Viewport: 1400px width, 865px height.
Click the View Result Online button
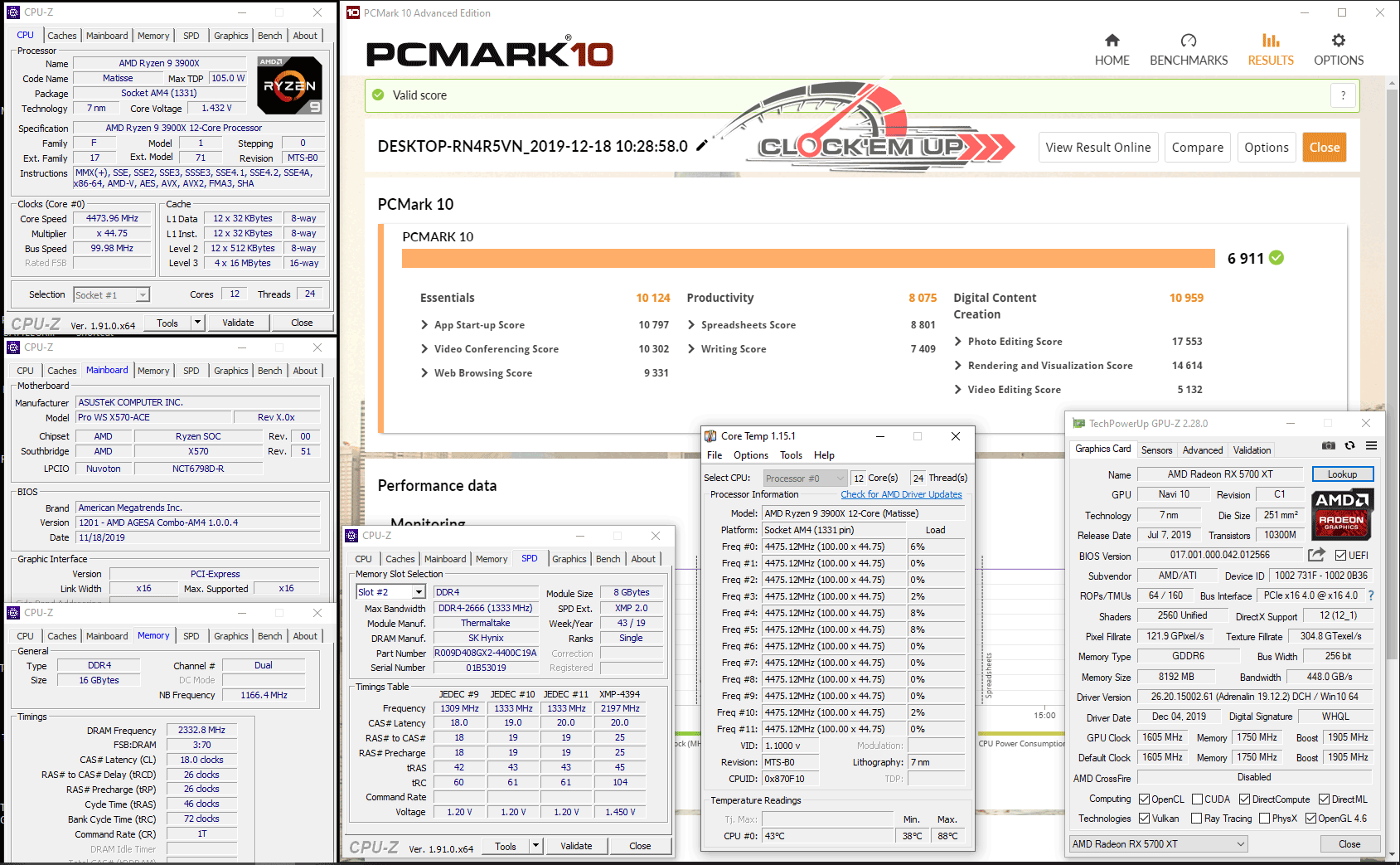coord(1097,148)
